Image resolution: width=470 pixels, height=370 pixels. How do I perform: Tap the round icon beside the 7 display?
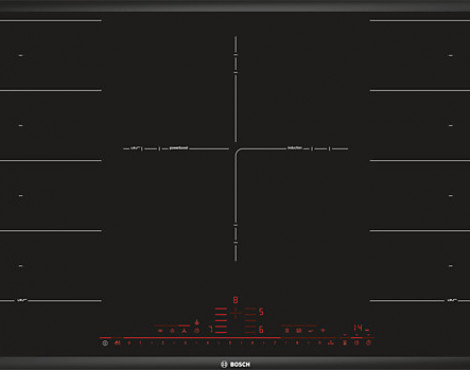point(197,330)
